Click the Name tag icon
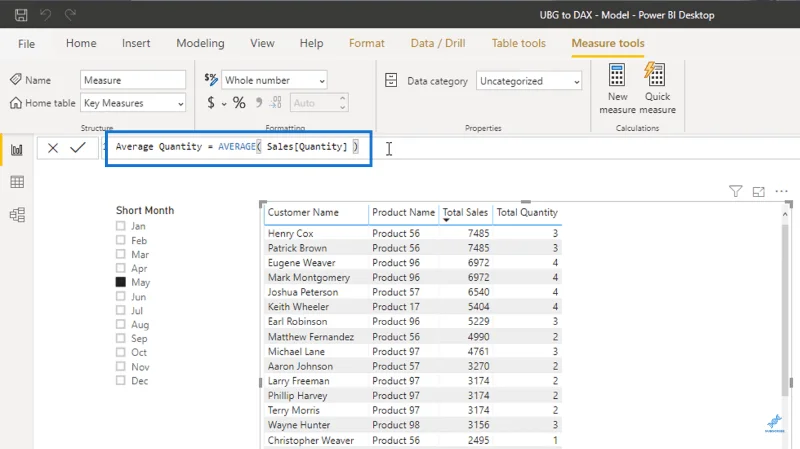This screenshot has height=449, width=800. point(16,80)
